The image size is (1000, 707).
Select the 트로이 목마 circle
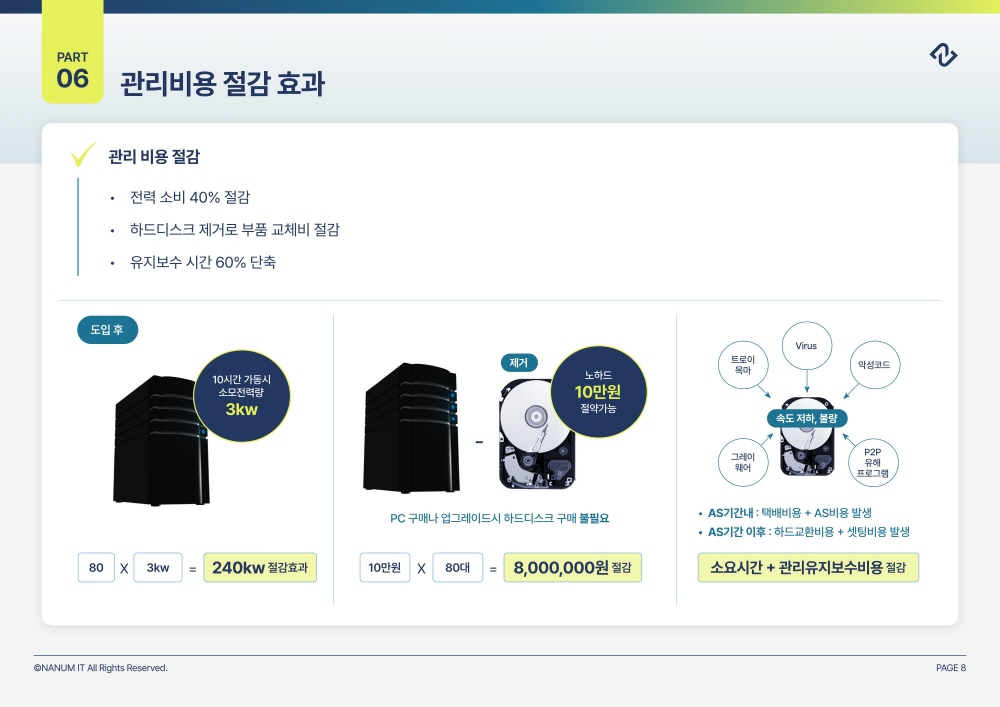(743, 365)
